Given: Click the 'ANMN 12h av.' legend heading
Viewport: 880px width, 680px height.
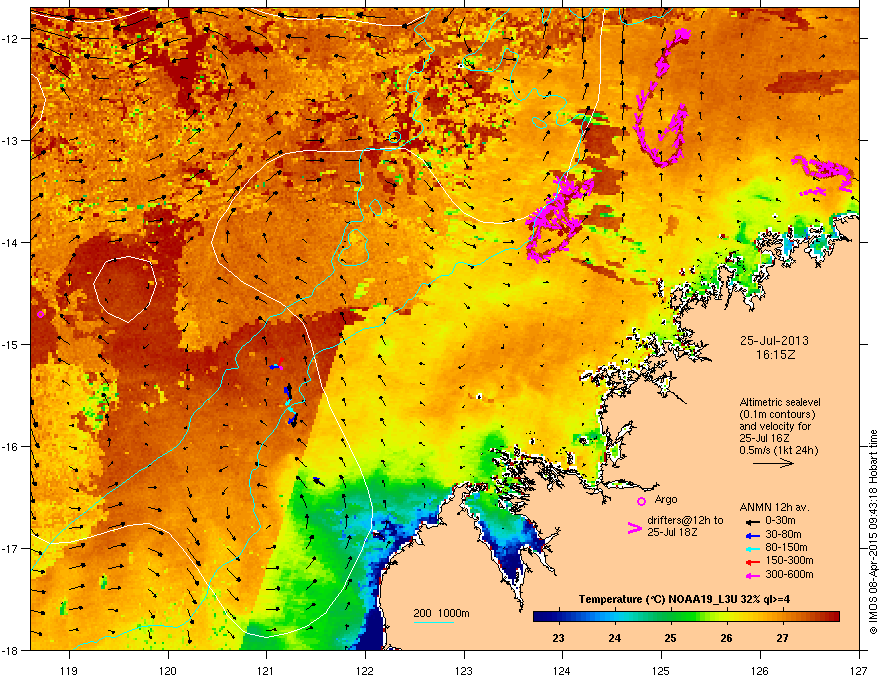Looking at the screenshot, I should [x=774, y=508].
